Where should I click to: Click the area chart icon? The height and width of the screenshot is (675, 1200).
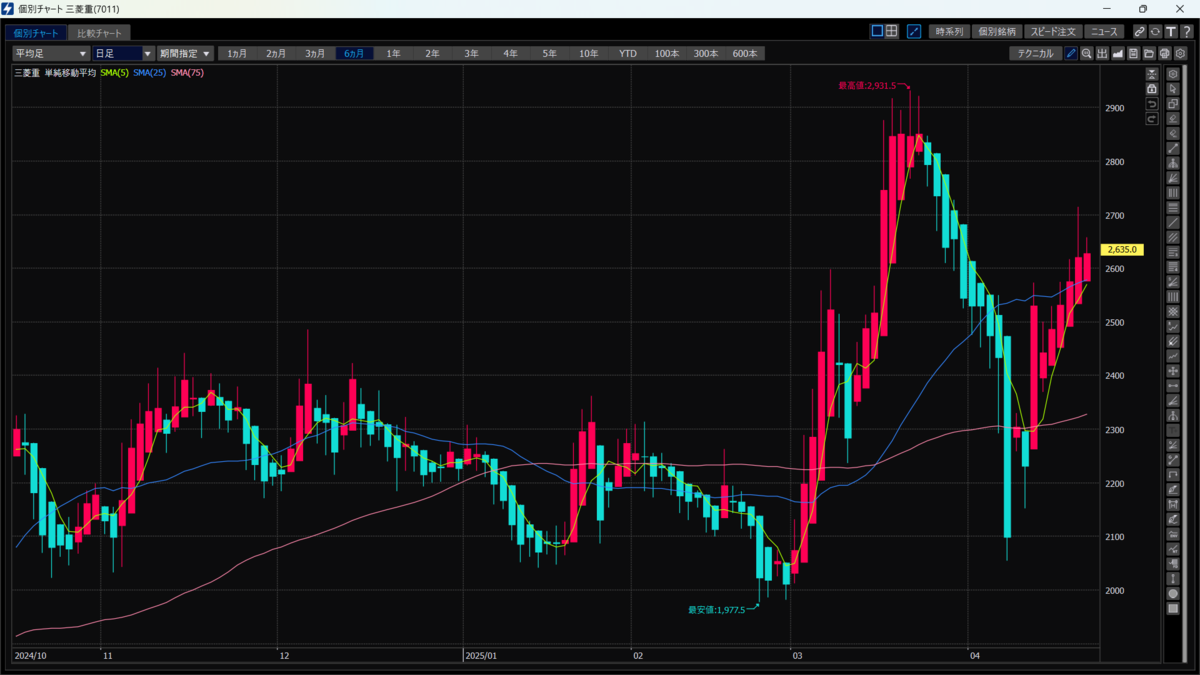click(1118, 53)
